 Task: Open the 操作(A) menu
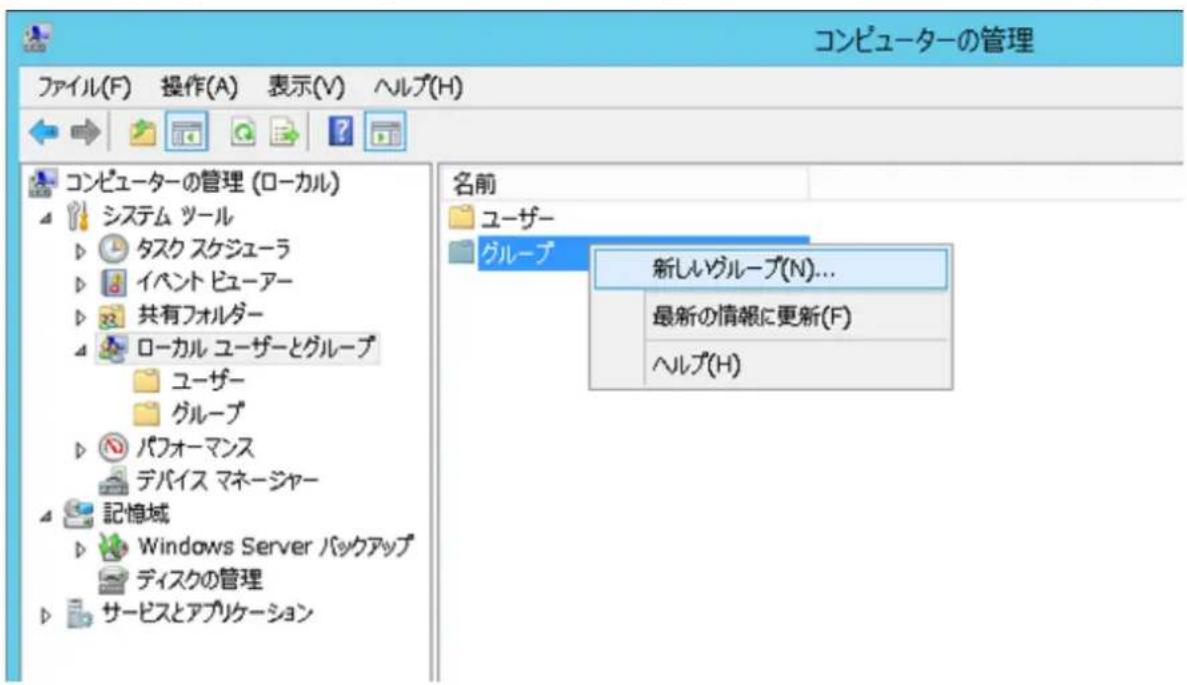(x=200, y=87)
